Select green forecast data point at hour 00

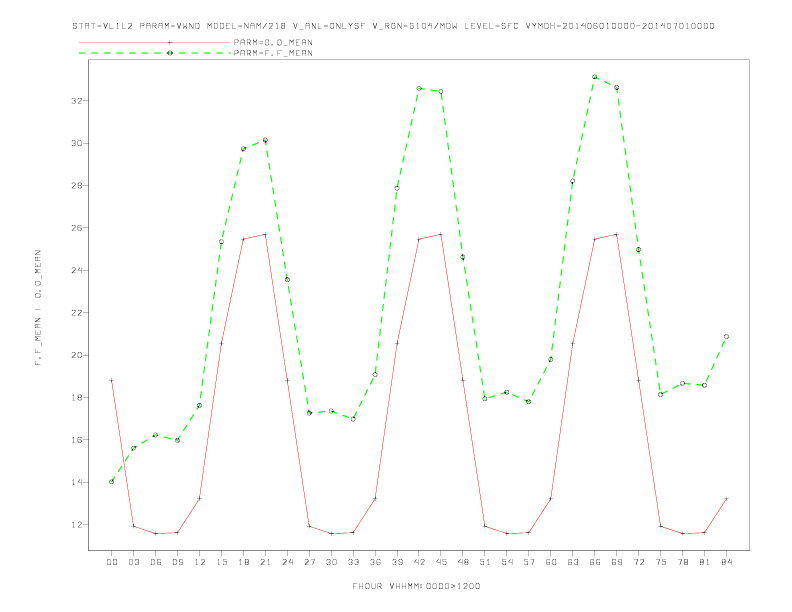(112, 482)
